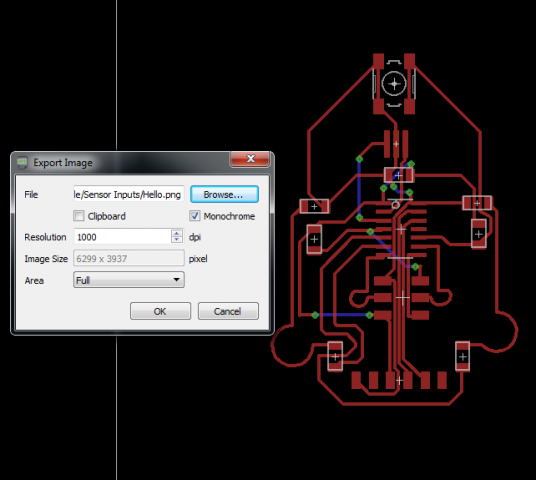Enable the Clipboard checkbox
536x480 pixels.
(79, 216)
